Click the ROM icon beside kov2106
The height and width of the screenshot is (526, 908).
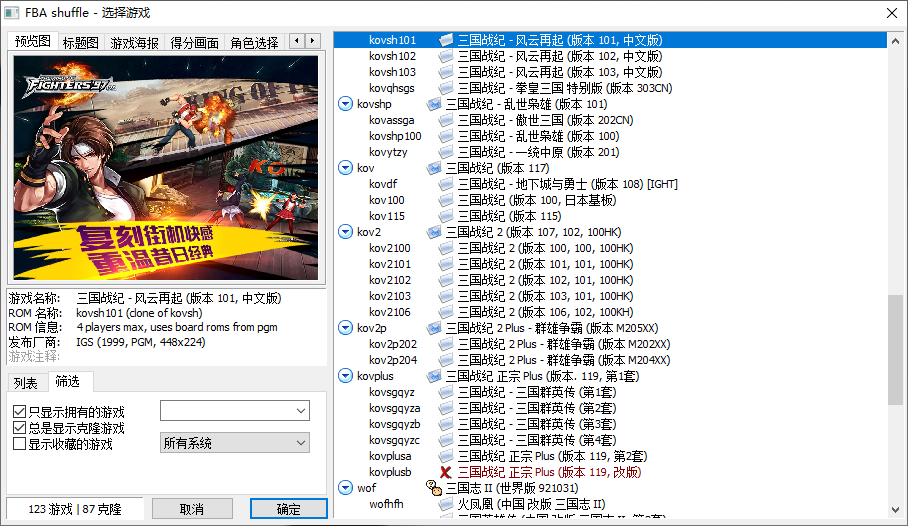tap(446, 312)
